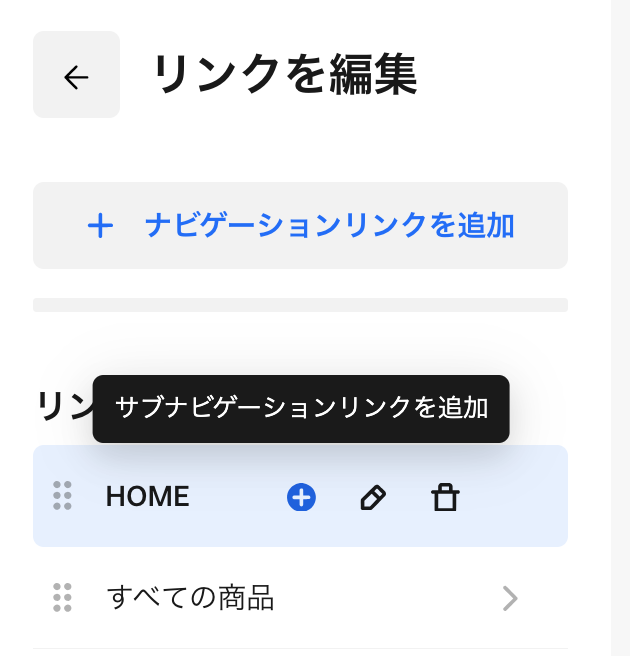Click the partially hidden リン section heading
Viewport: 630px width, 656px height.
(62, 406)
